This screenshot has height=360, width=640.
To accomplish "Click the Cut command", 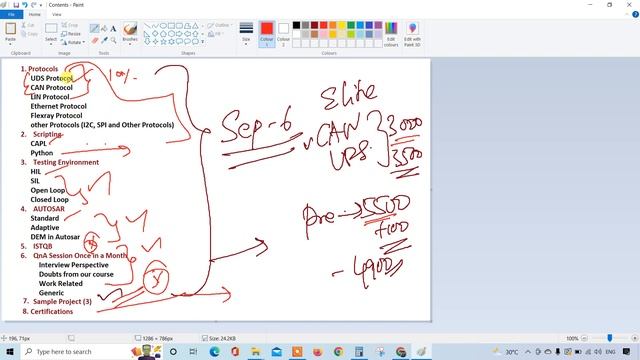I will [x=27, y=25].
